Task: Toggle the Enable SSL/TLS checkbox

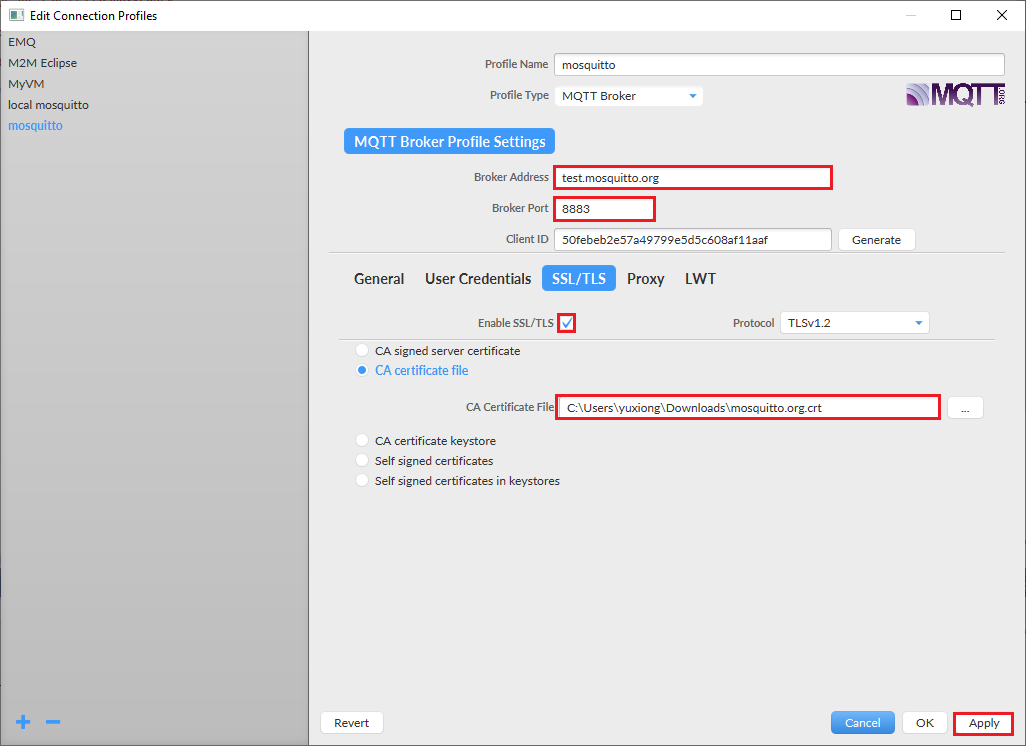Action: 567,323
